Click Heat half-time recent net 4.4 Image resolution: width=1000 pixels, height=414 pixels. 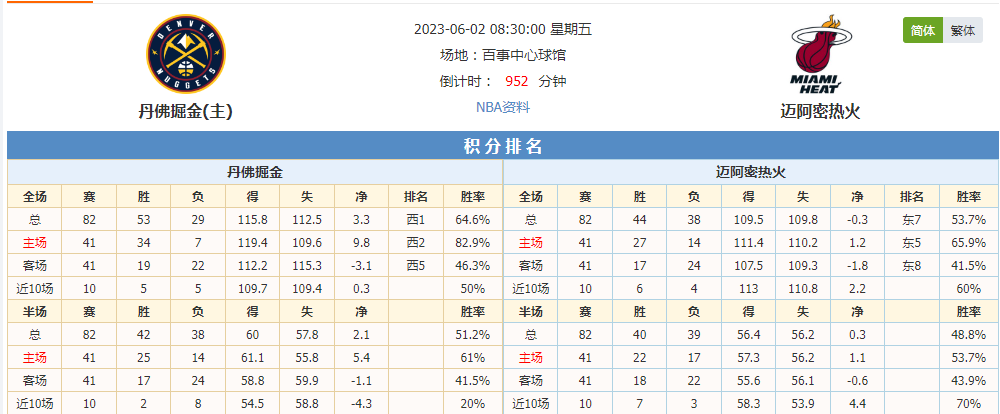tap(857, 404)
